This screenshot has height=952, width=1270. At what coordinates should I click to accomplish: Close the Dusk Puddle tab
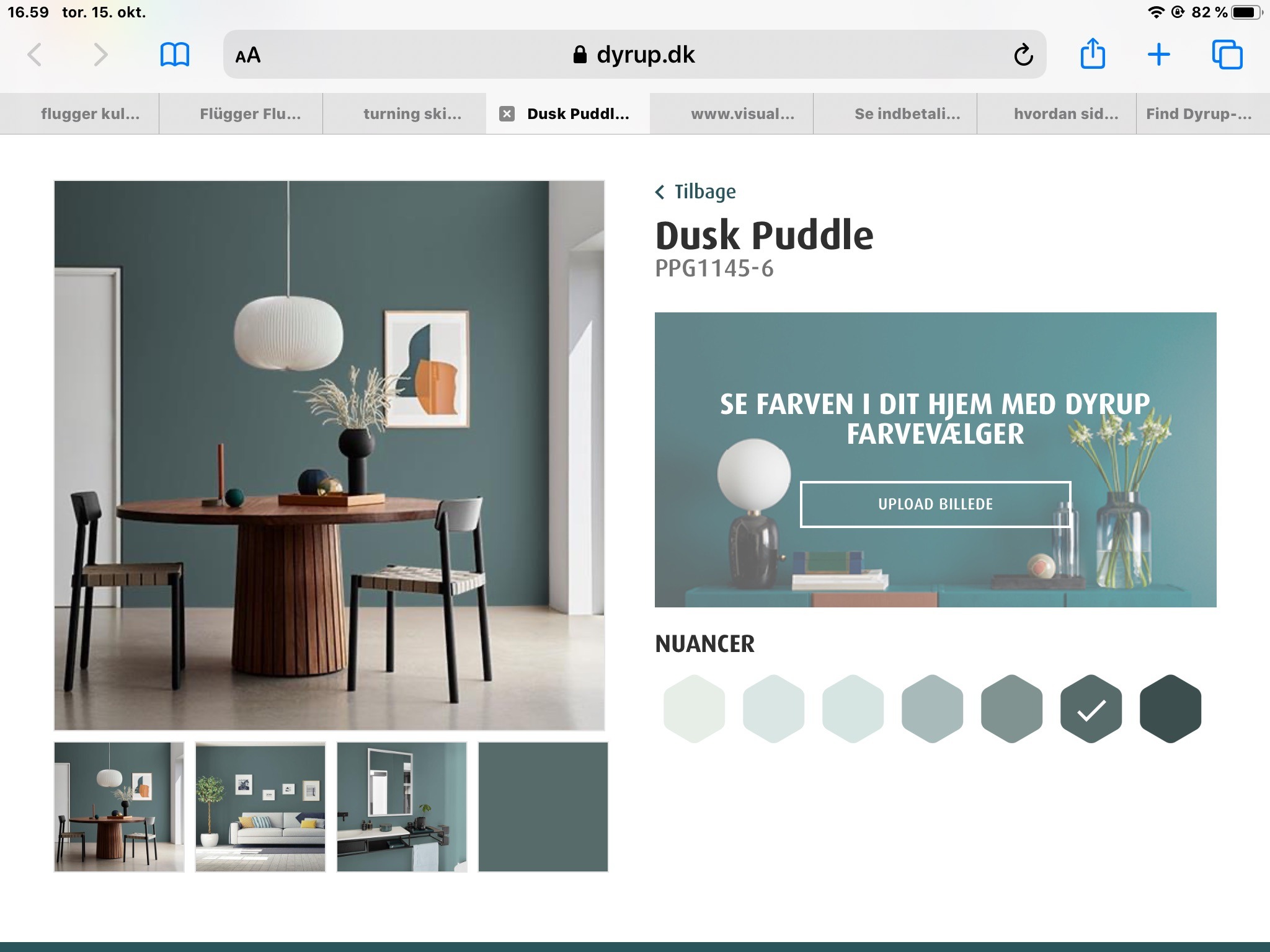coord(507,113)
